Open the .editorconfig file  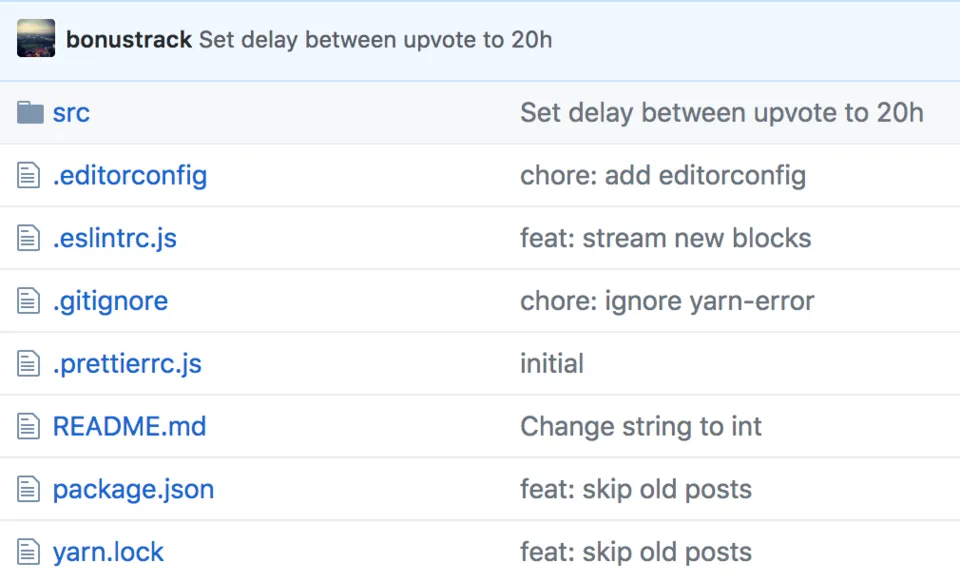coord(130,176)
